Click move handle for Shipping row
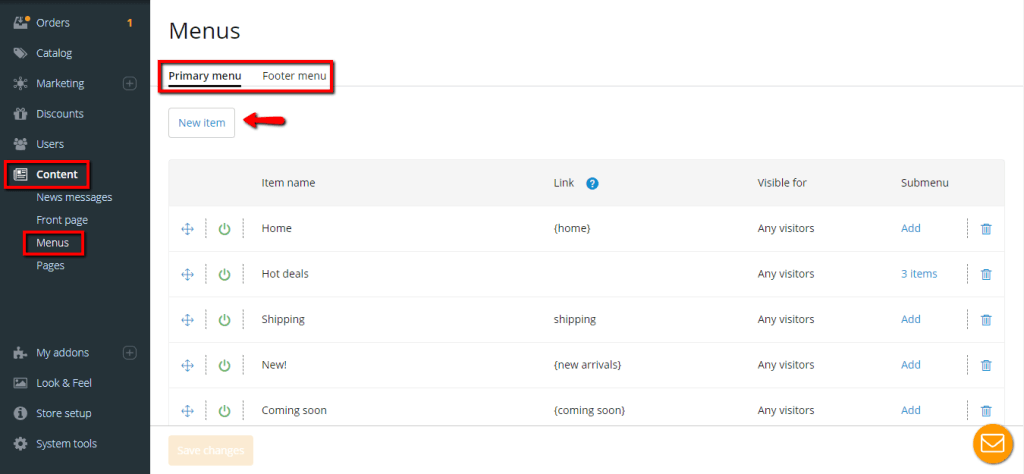 (x=187, y=320)
